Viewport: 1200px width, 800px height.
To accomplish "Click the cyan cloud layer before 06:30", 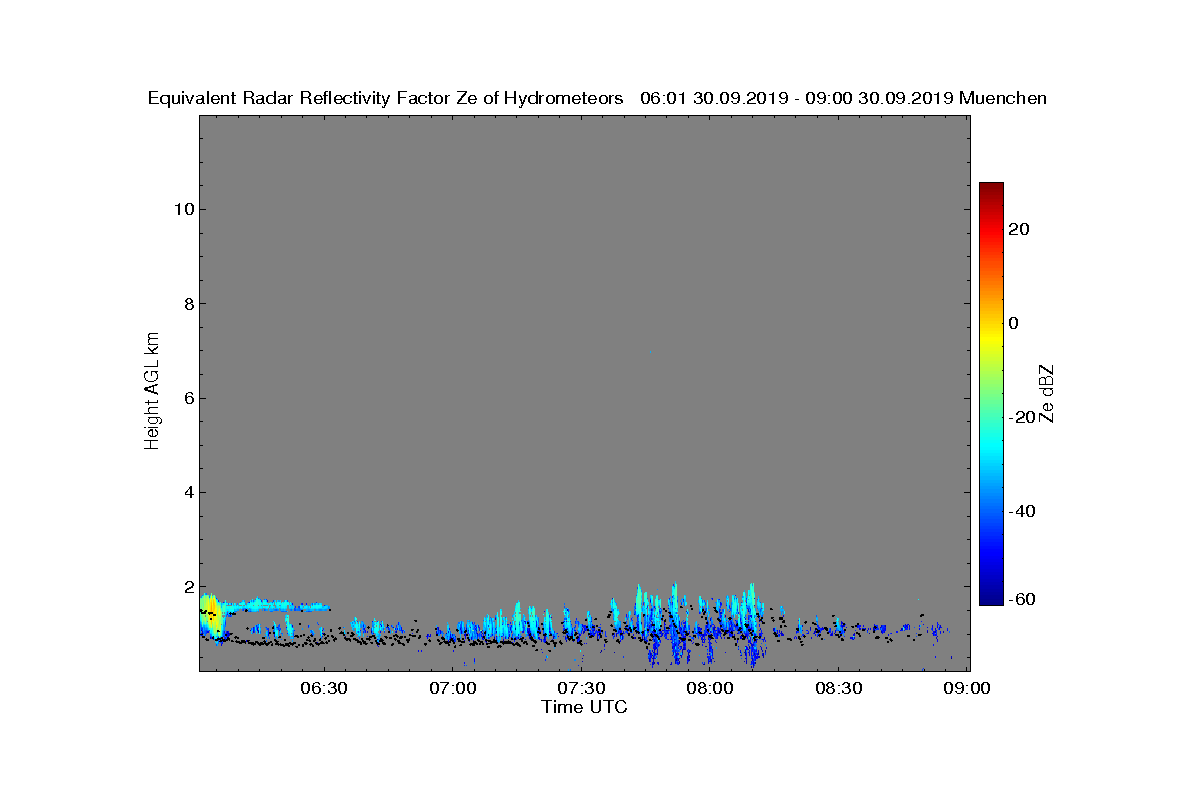I will 275,606.
